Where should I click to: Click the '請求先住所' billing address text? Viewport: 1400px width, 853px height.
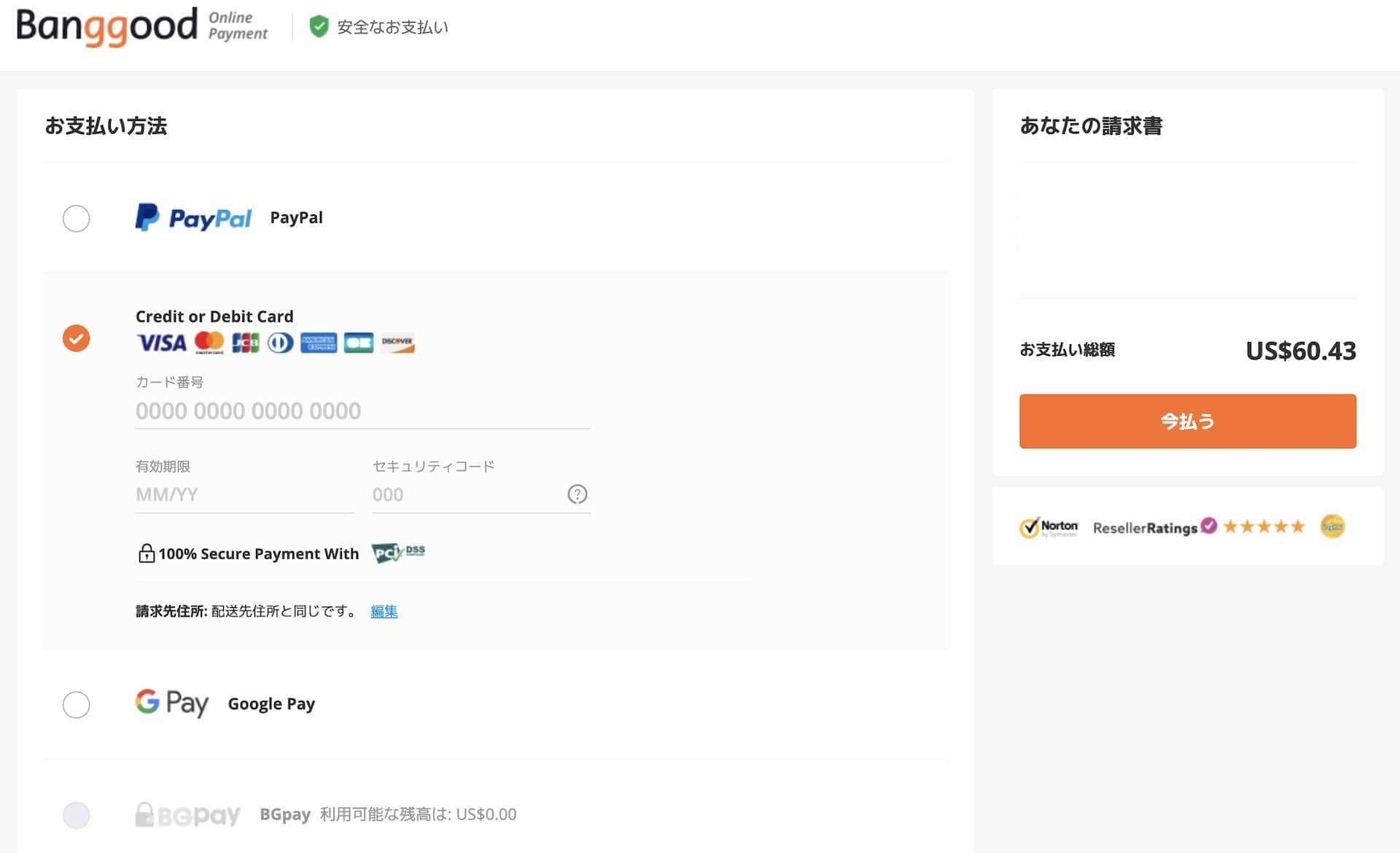[171, 612]
